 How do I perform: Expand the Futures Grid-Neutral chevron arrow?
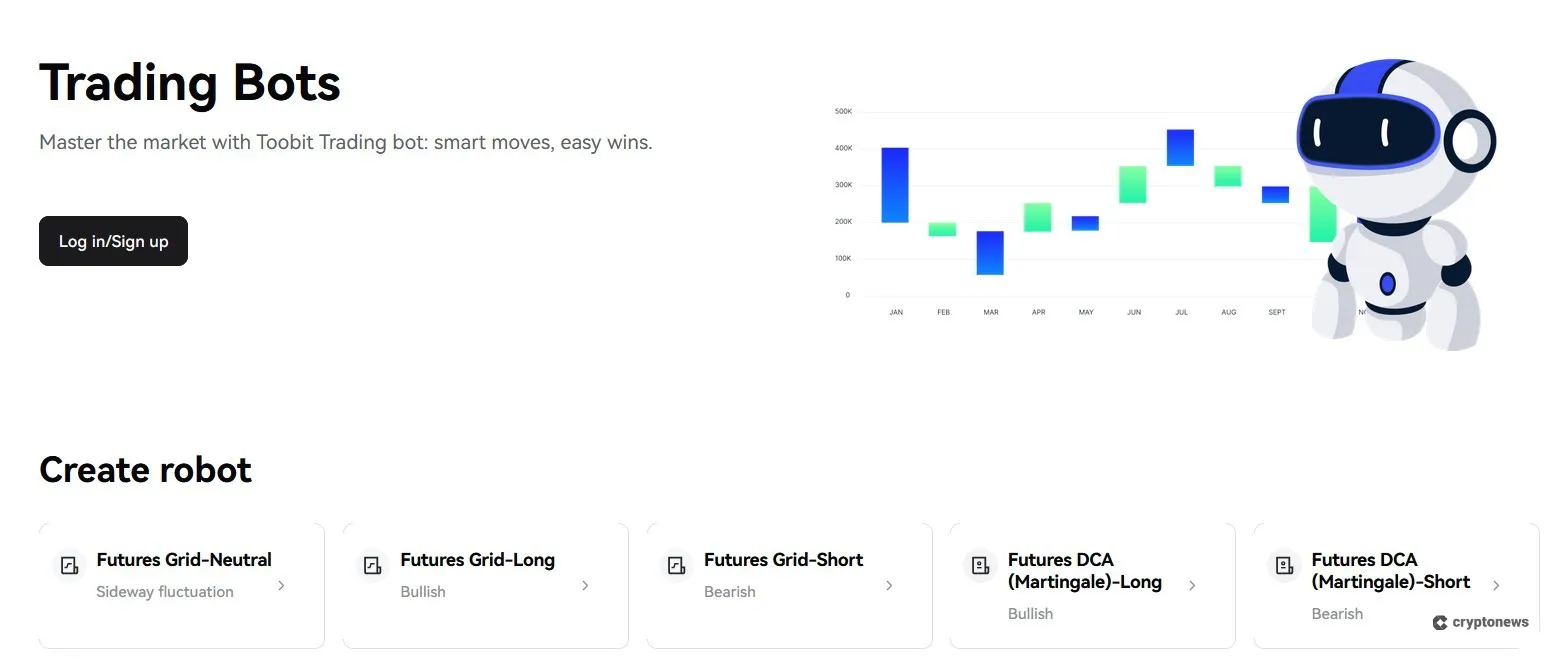281,585
